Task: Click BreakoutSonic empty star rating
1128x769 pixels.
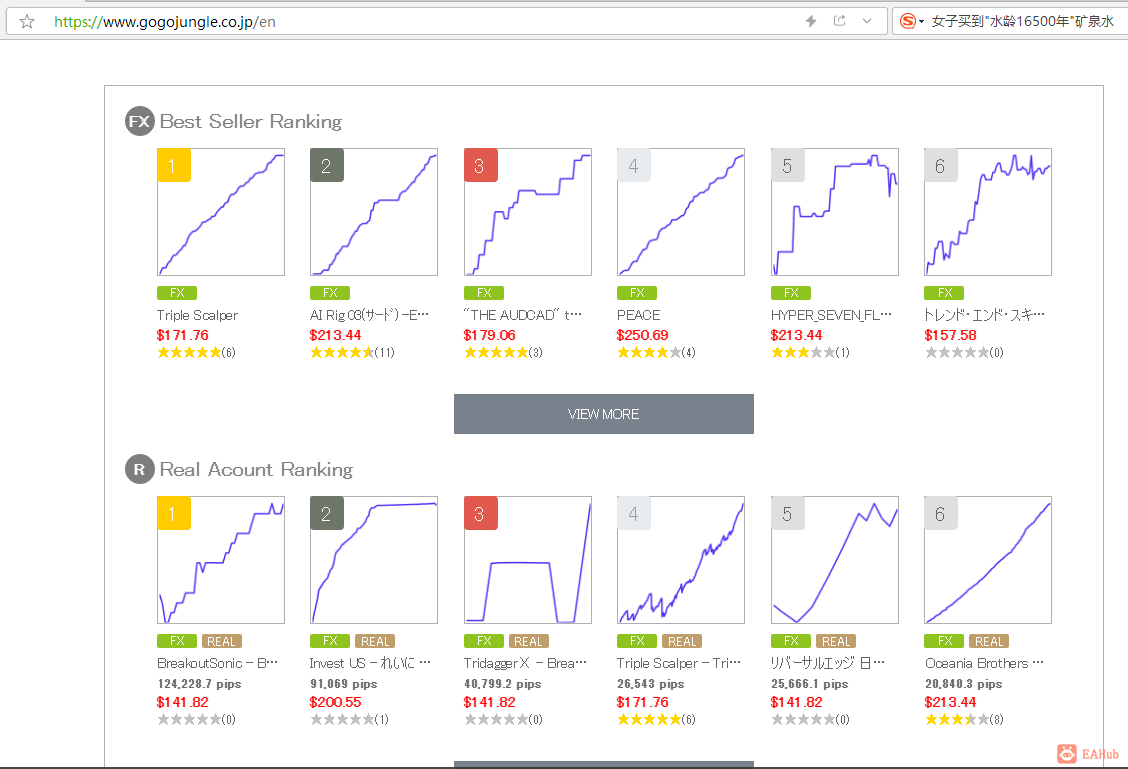Action: coord(196,719)
